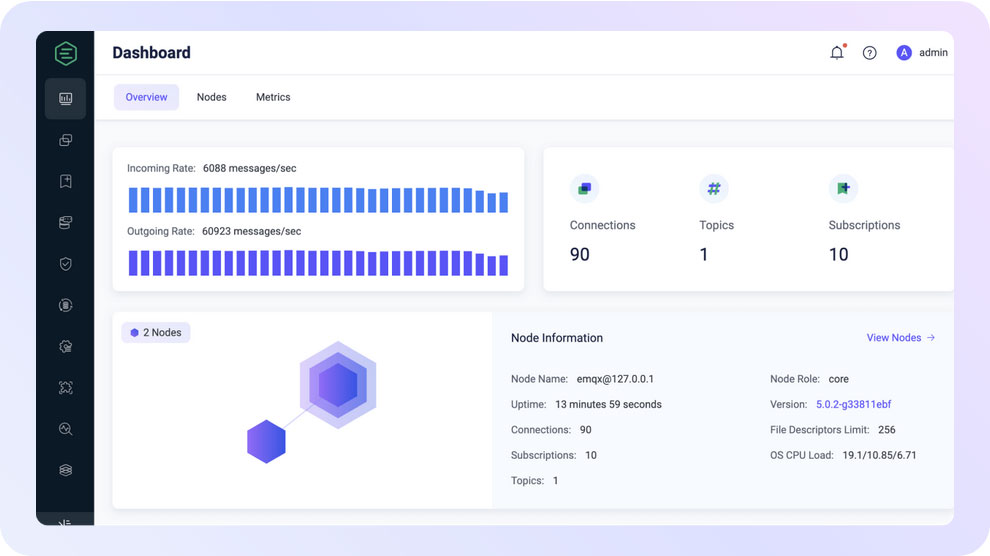
Task: Open the stacked layers icon in the sidebar
Action: tap(65, 470)
